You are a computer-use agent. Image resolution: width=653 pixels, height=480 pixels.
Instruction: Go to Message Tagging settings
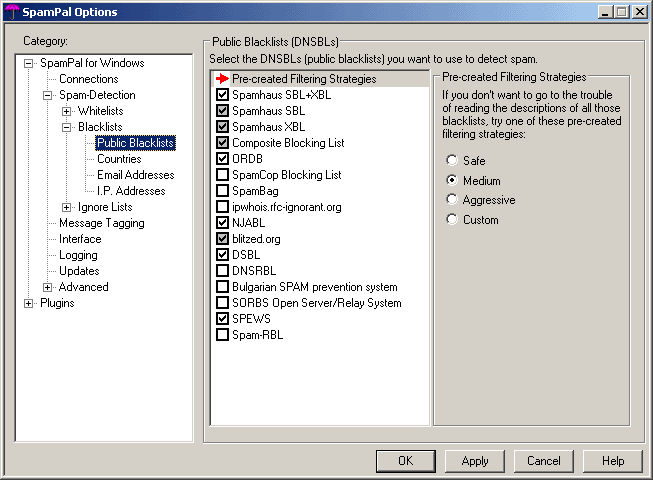click(x=101, y=223)
